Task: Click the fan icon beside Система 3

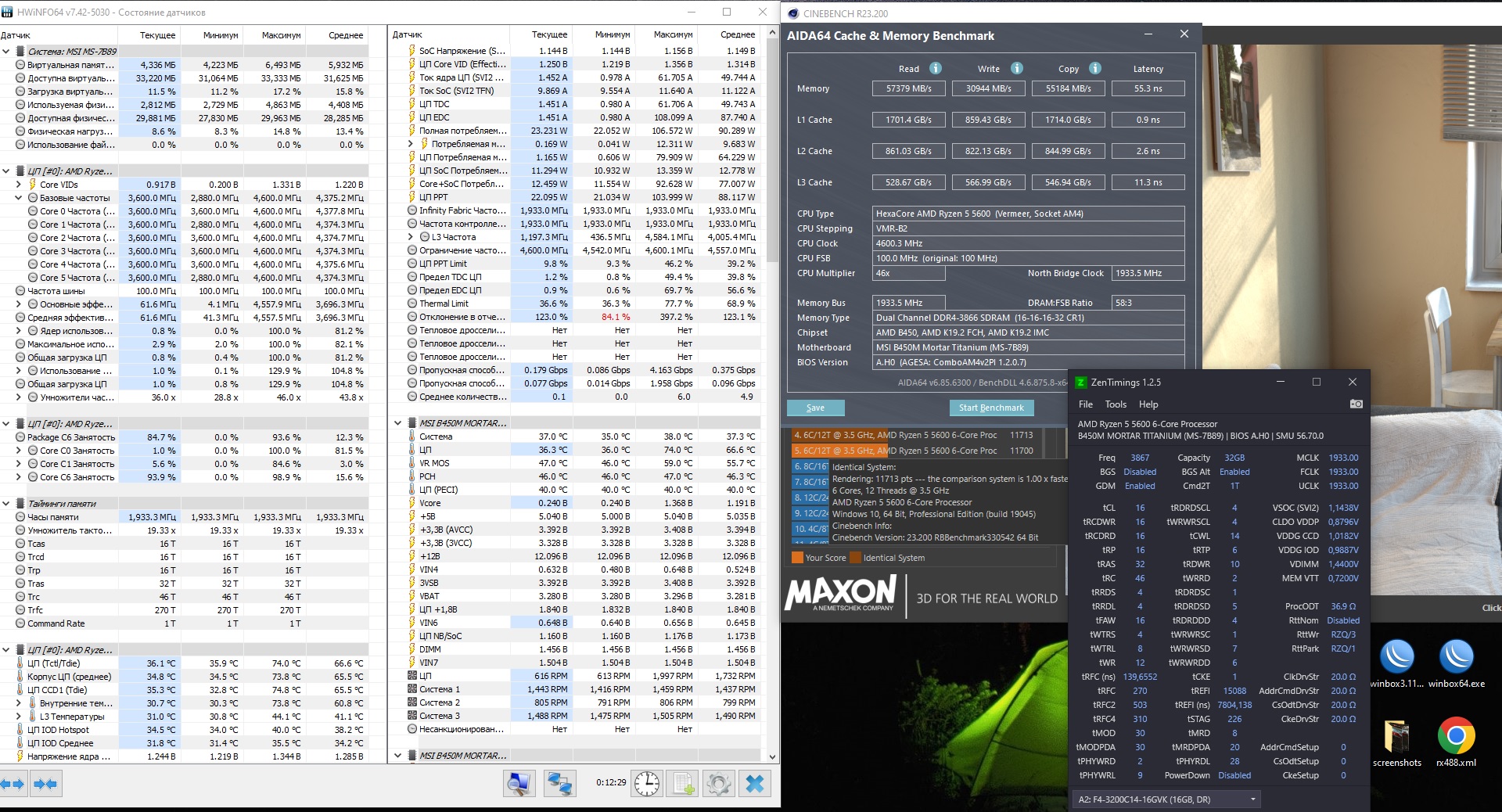Action: point(411,716)
